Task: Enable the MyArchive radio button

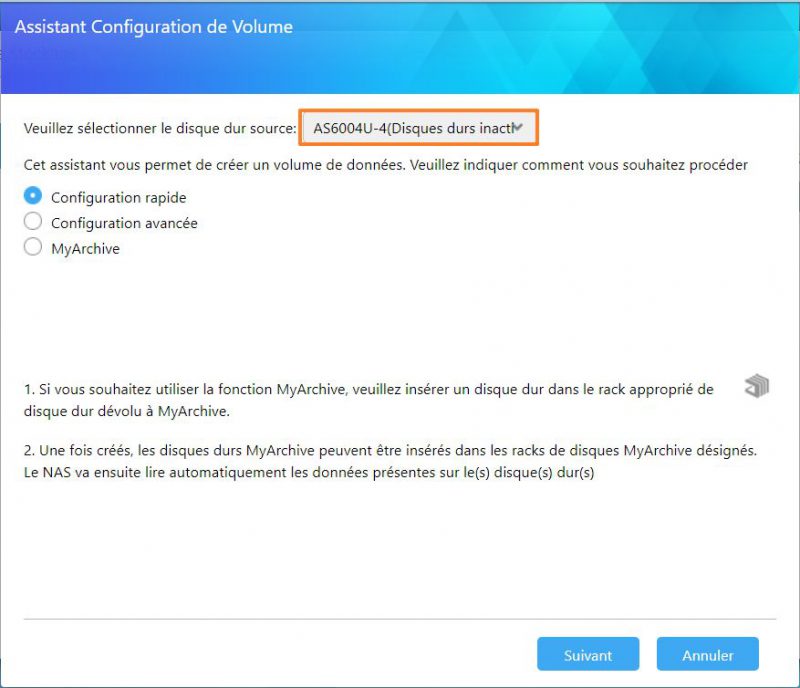Action: click(33, 247)
